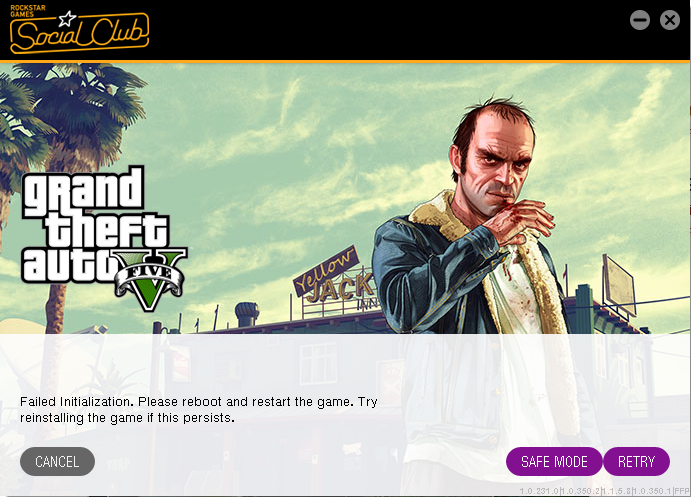This screenshot has height=497, width=691.
Task: Click the blank rooftop billboard on right
Action: (619, 285)
